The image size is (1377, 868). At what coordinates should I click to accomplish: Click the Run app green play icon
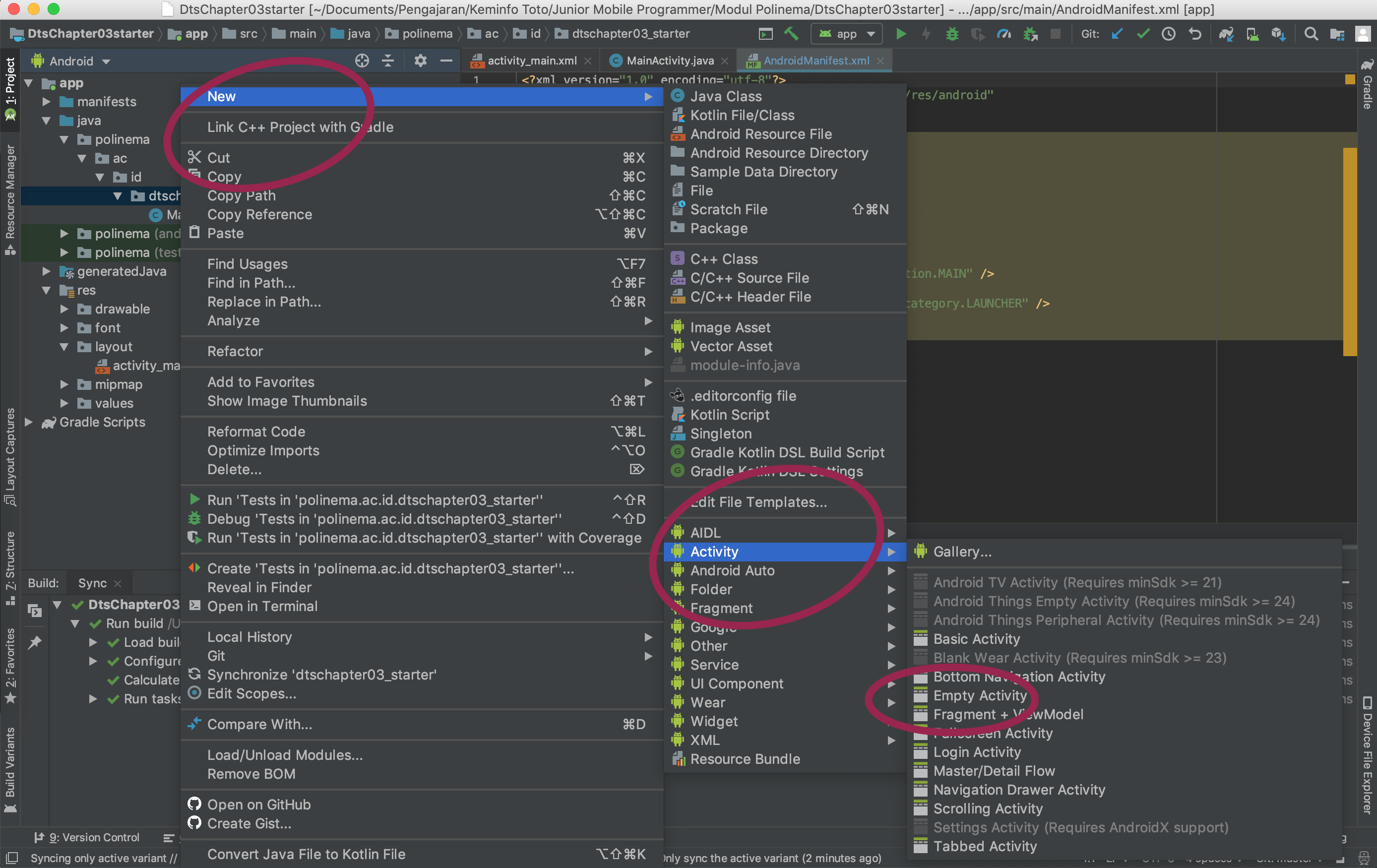click(x=901, y=34)
